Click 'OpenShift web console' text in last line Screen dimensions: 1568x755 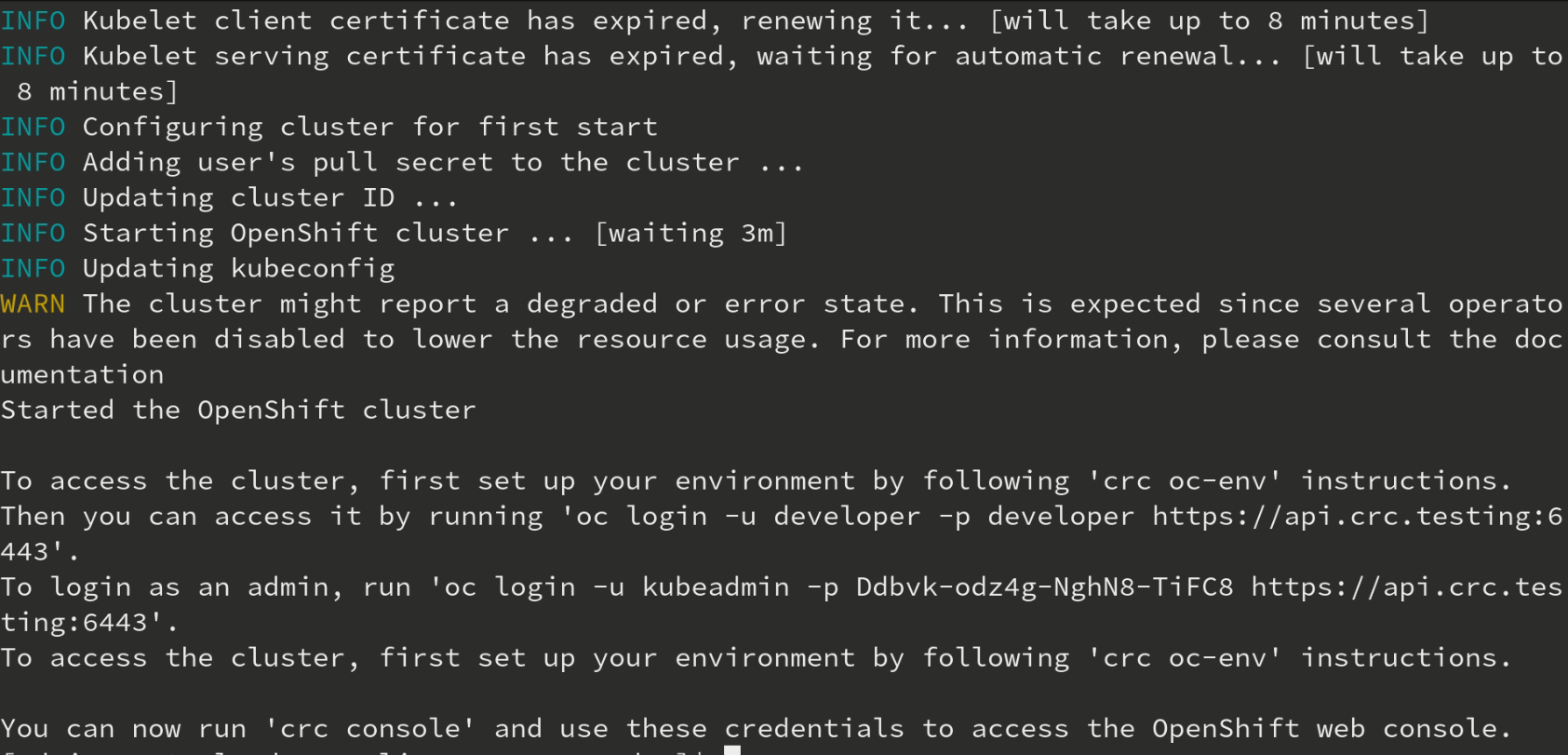click(x=1325, y=728)
